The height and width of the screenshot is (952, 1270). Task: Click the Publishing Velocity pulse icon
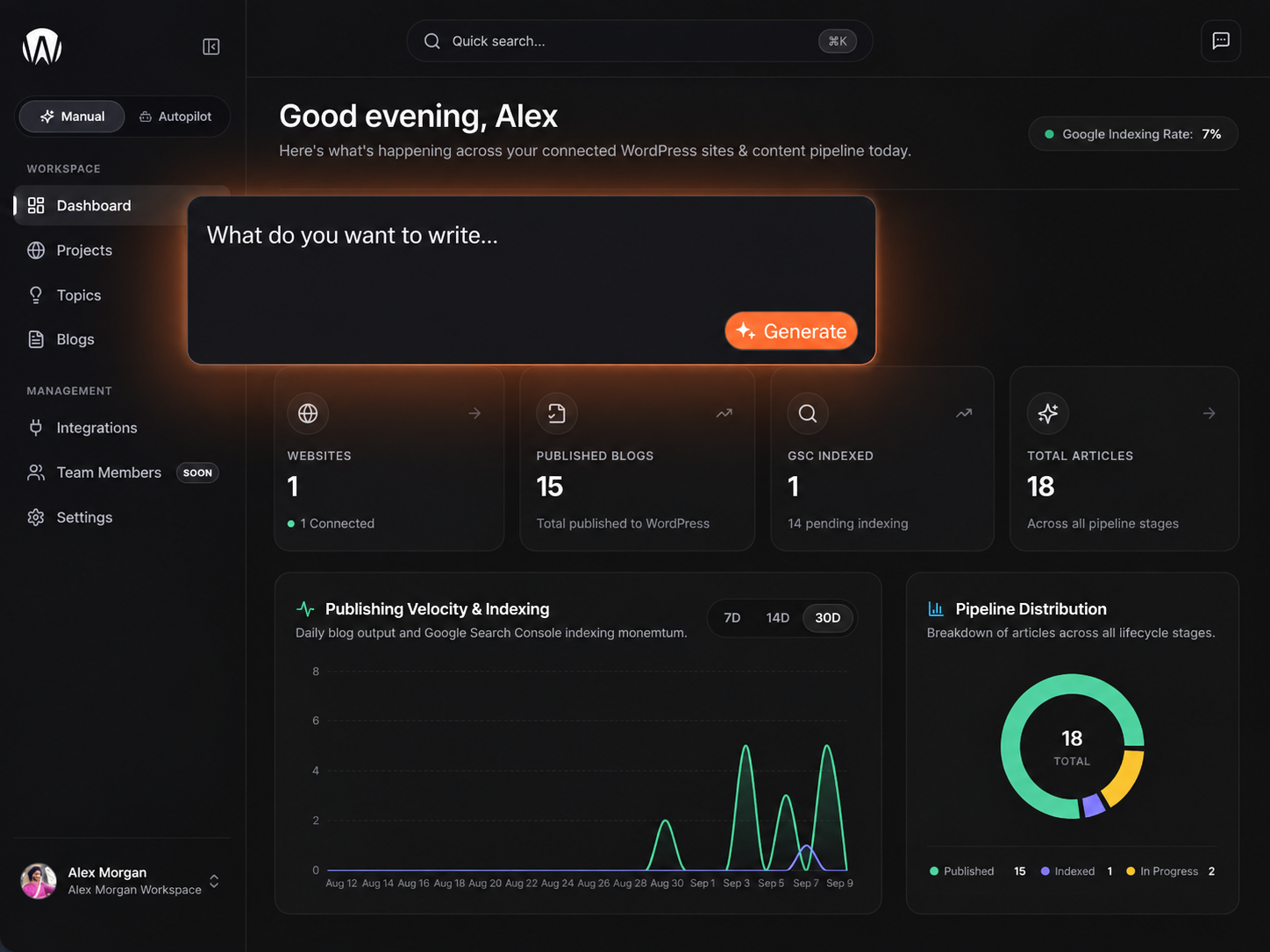point(305,608)
